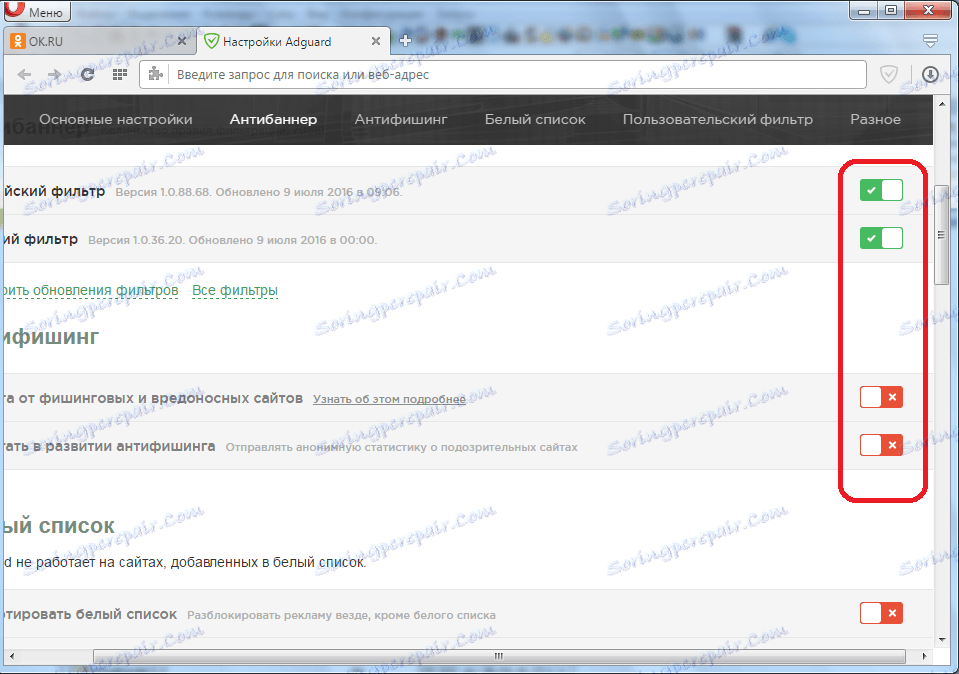Click text 'Разблокировать рекламу везде, кроме белого списка'
Viewport: 959px width, 674px height.
coord(341,615)
